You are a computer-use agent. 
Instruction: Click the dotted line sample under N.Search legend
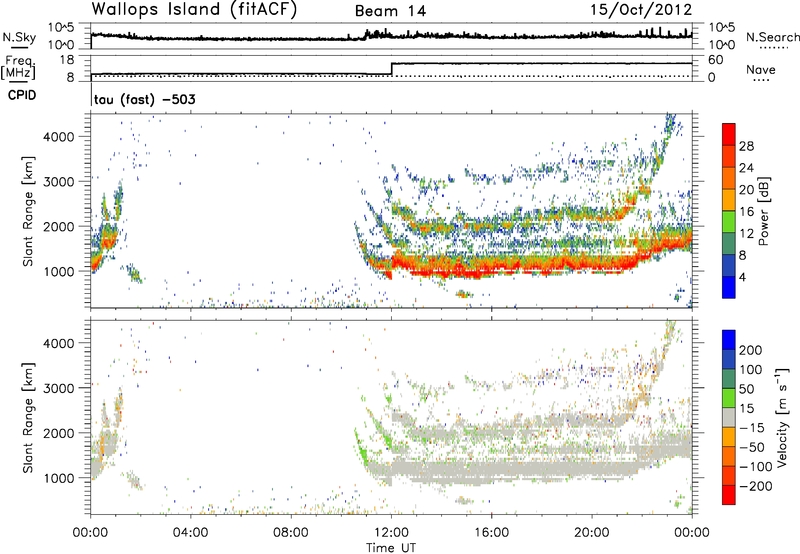click(774, 48)
